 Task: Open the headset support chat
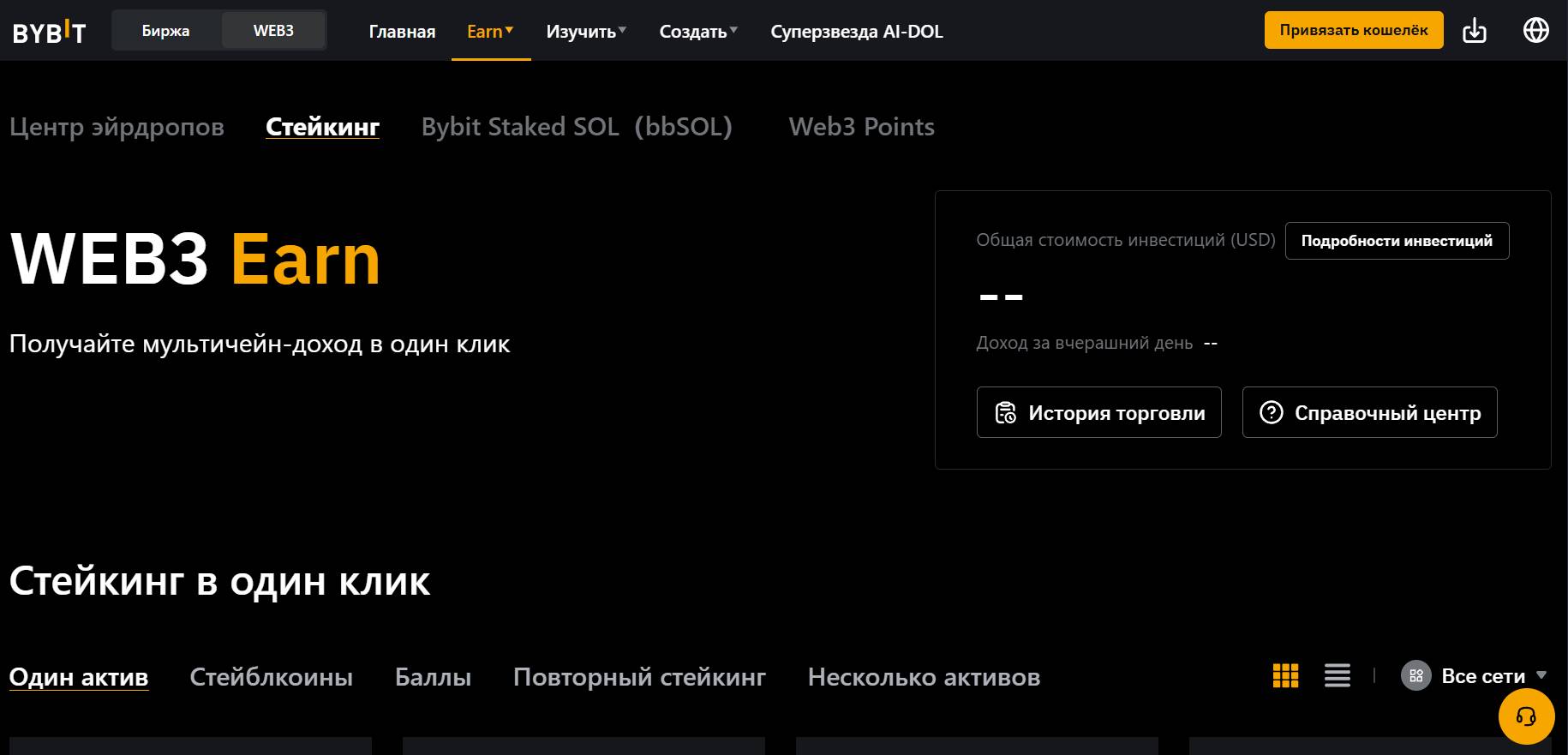point(1526,716)
